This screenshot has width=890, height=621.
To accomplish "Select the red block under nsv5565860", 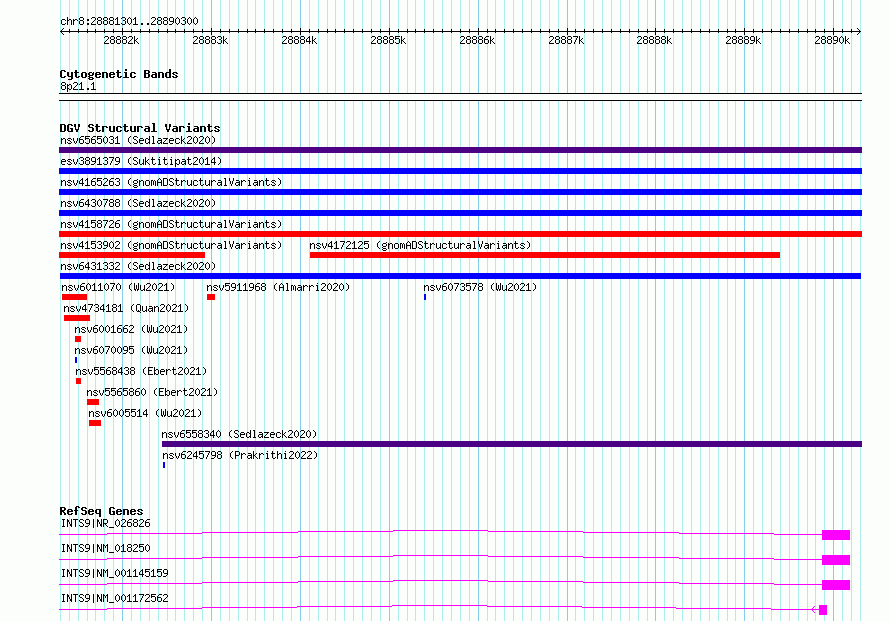I will [93, 402].
